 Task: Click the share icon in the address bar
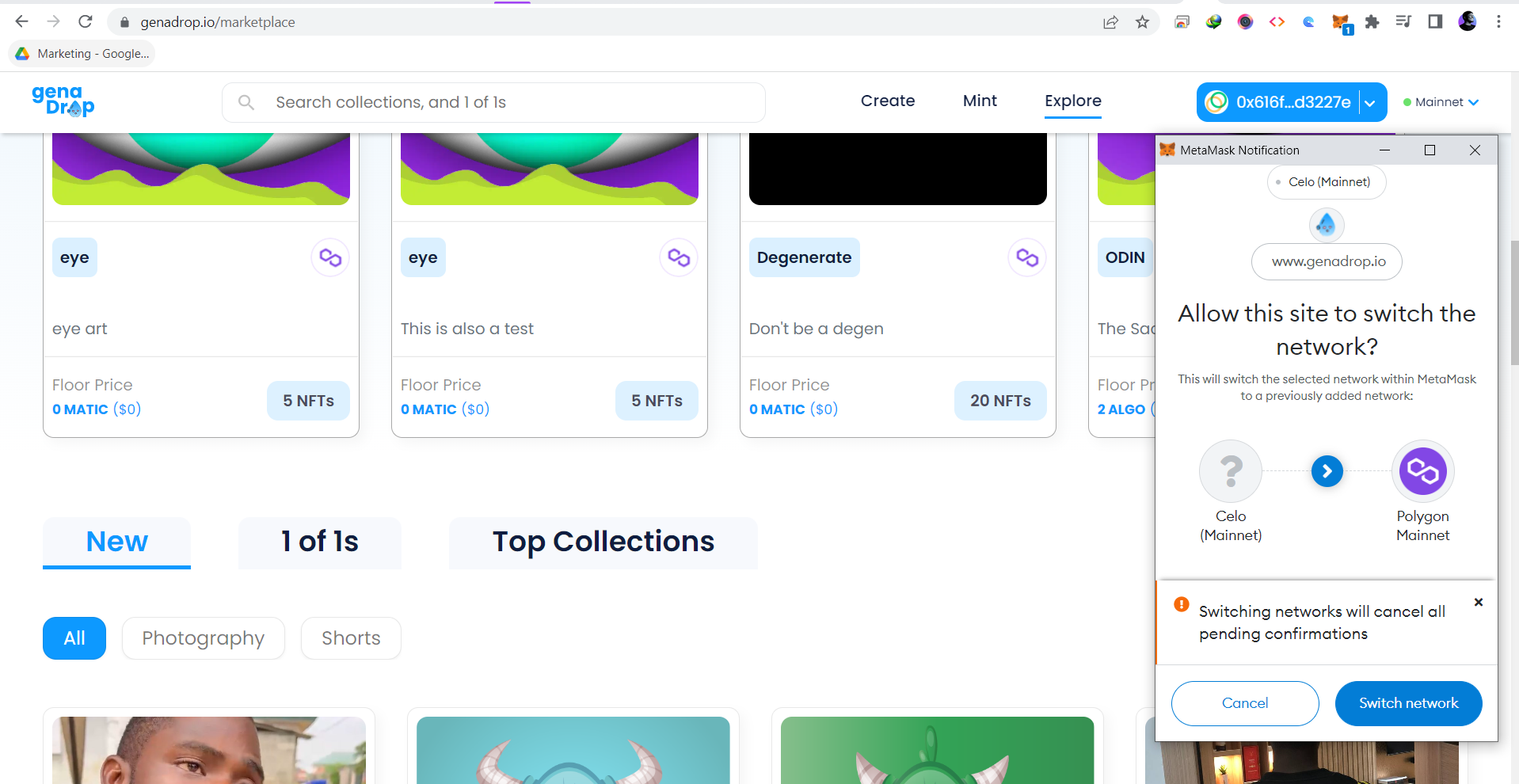[1111, 21]
